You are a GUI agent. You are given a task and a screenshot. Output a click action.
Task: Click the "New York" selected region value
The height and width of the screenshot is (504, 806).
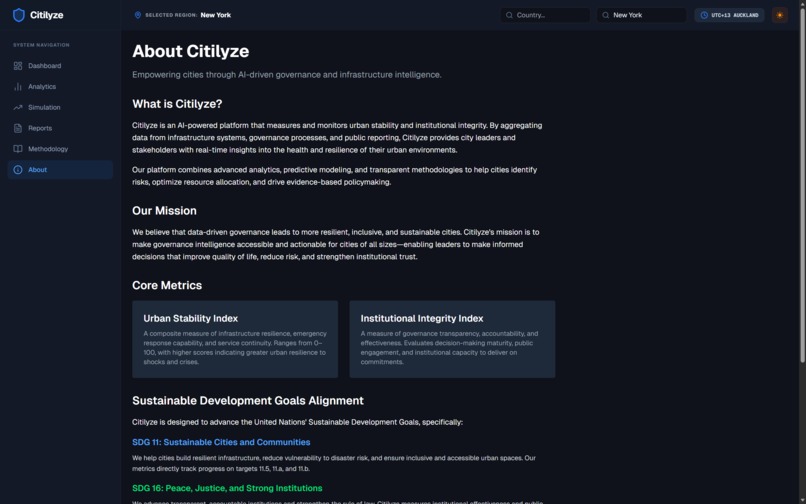[x=215, y=15]
